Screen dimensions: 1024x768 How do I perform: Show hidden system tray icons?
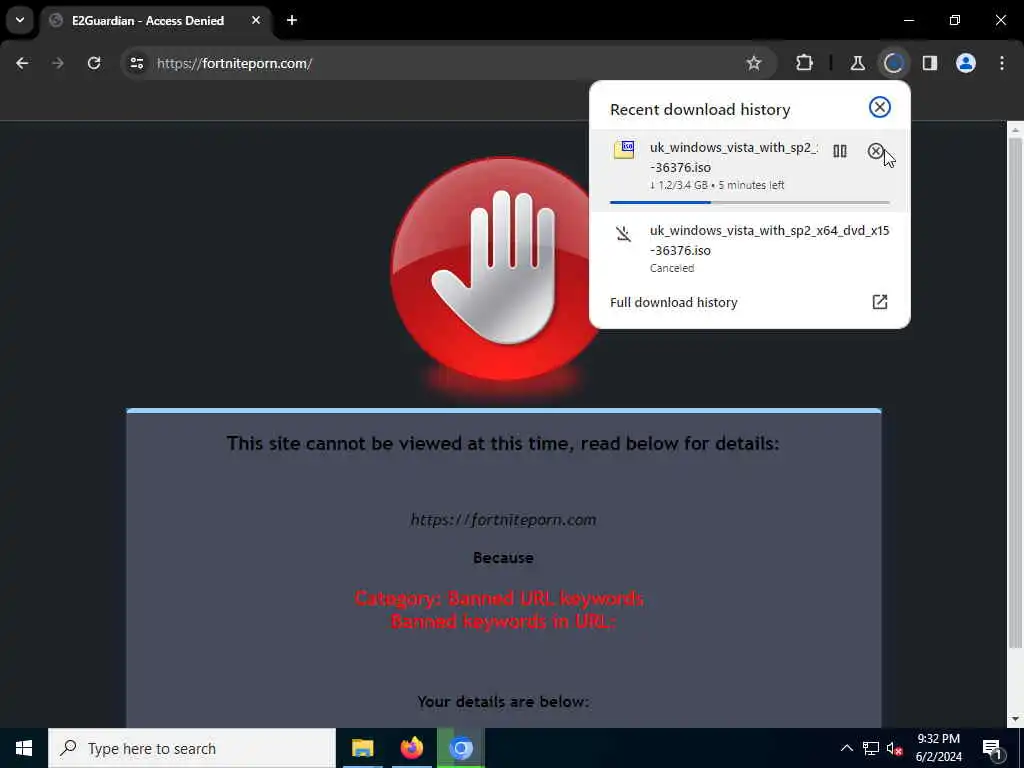(846, 748)
